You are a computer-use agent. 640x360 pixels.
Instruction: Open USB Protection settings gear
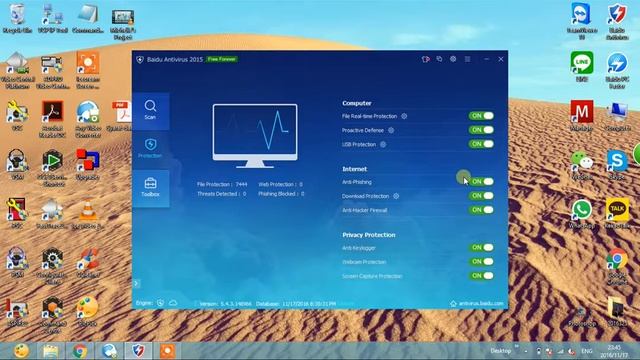point(383,144)
